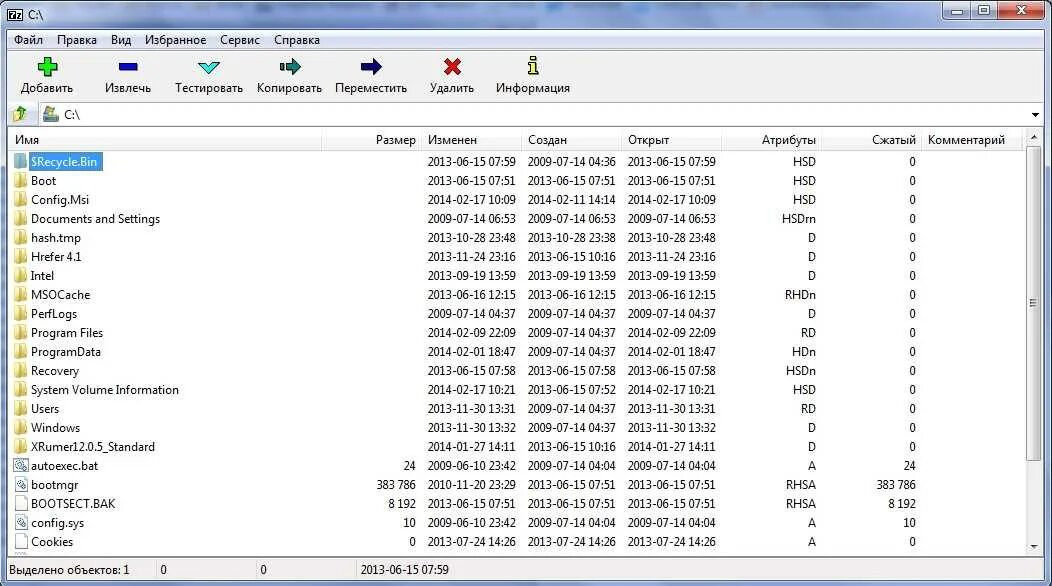
Task: Open the Правка menu
Action: (x=76, y=40)
